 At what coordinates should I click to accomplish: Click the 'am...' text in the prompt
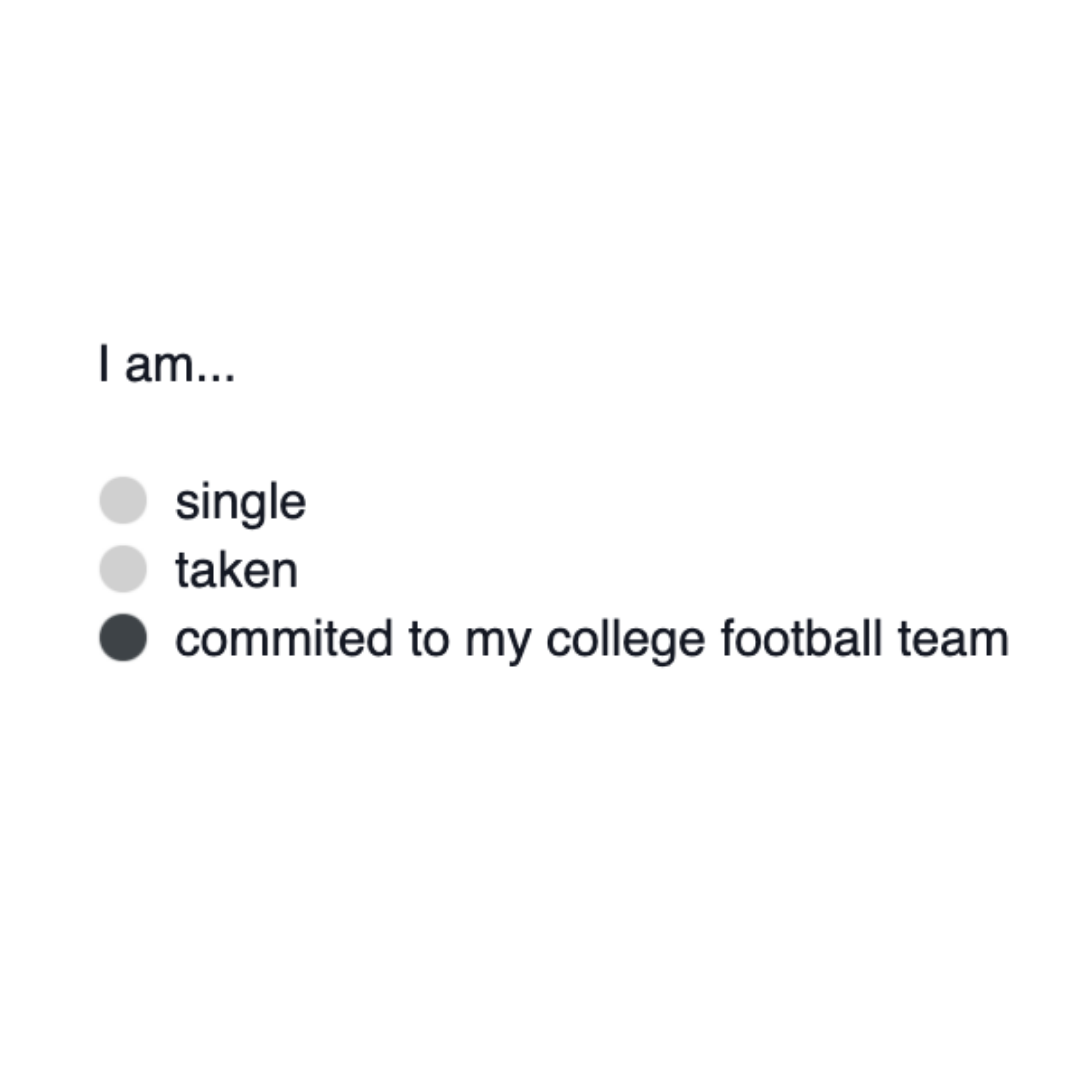pos(180,366)
